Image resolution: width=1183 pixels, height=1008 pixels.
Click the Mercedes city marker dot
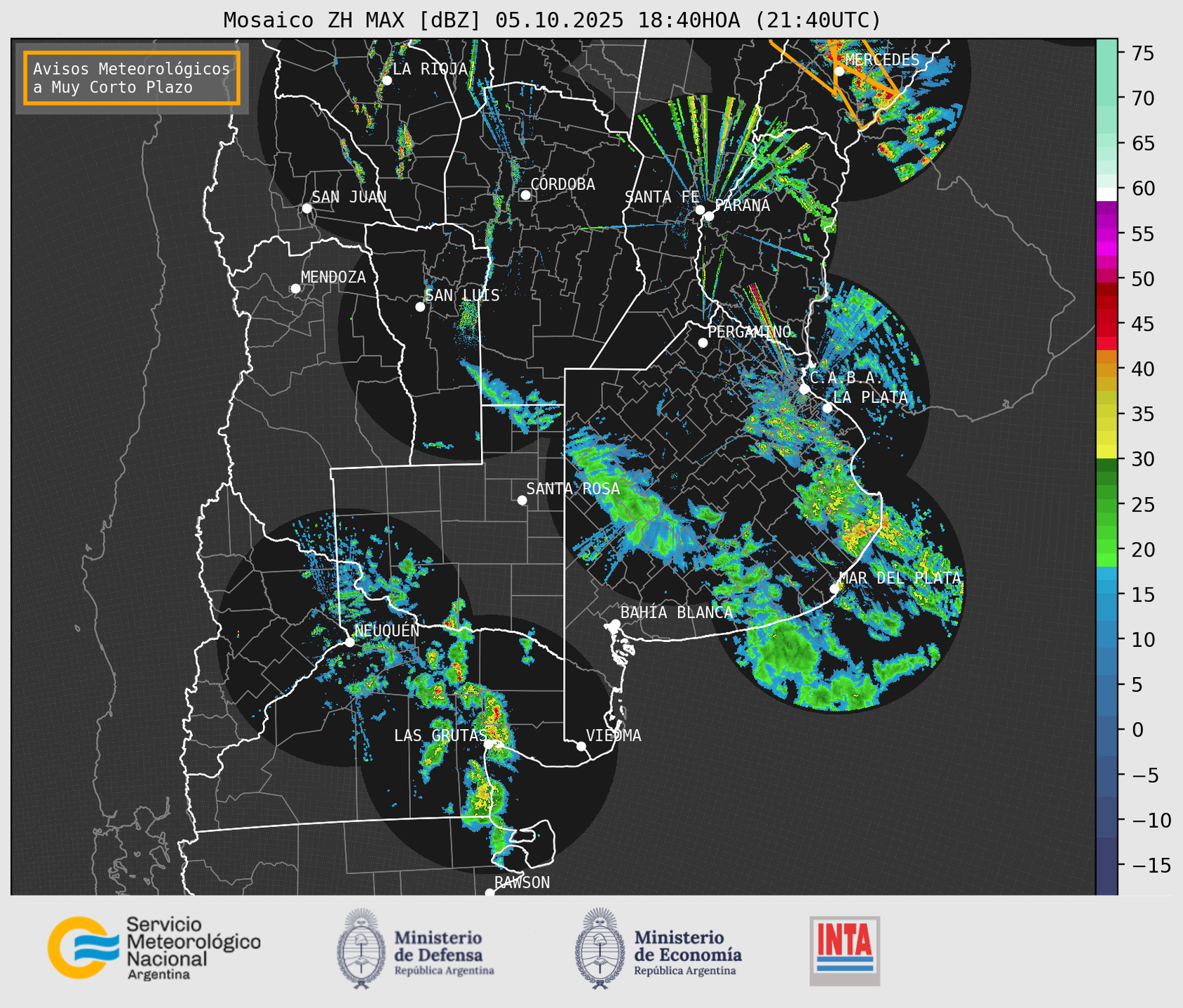pyautogui.click(x=839, y=71)
